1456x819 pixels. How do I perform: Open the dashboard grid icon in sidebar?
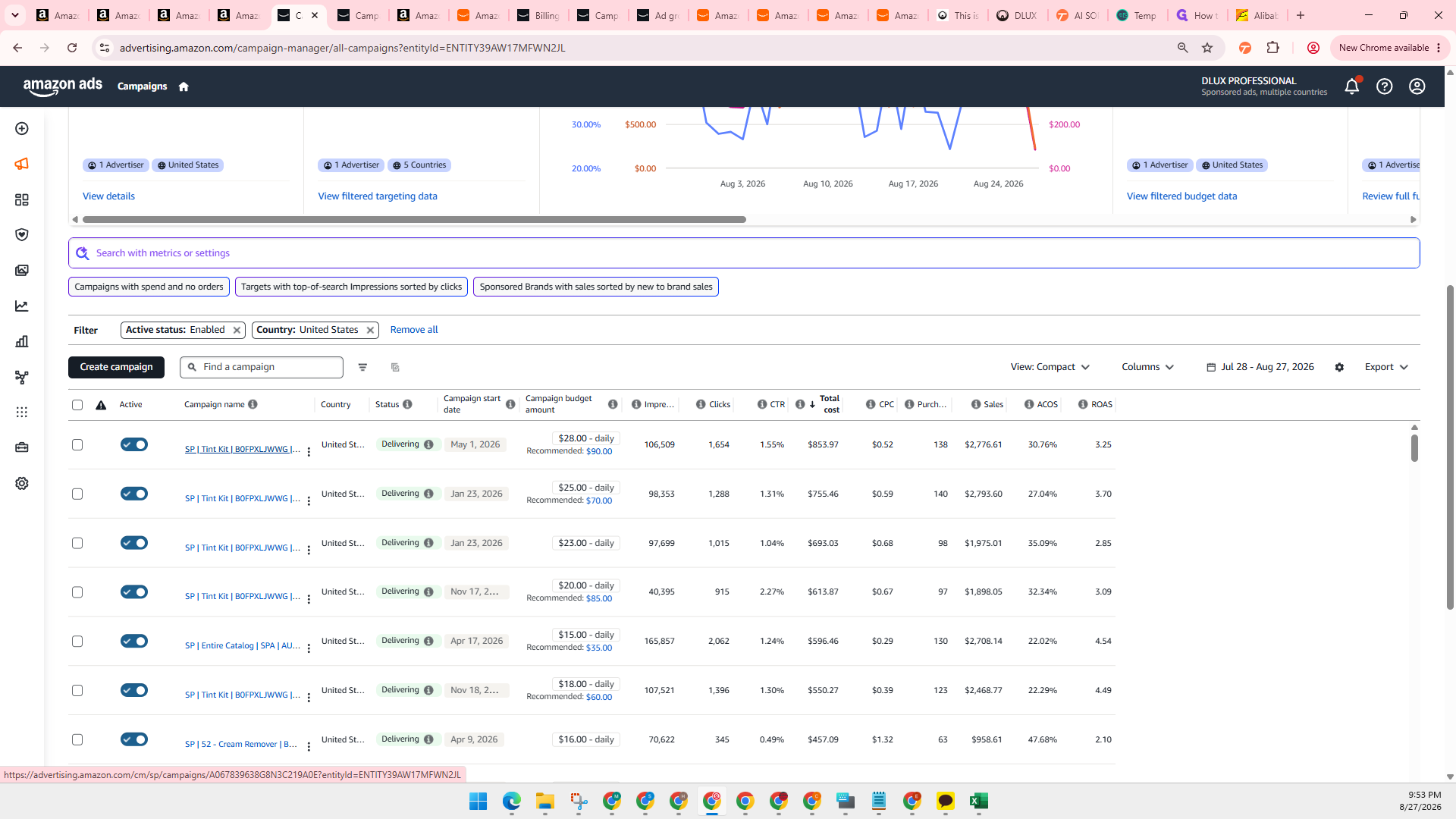pyautogui.click(x=22, y=199)
